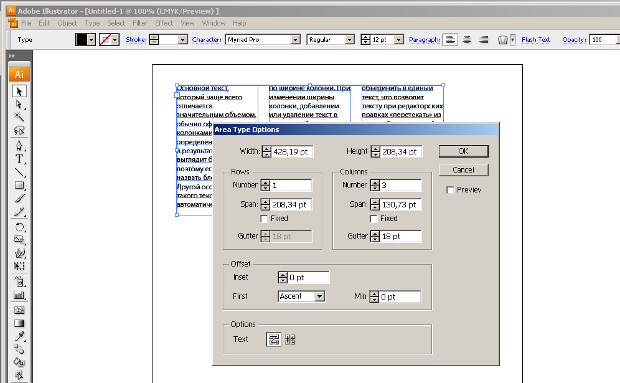620x383 pixels.
Task: Select the Direct Selection tool
Action: click(19, 105)
